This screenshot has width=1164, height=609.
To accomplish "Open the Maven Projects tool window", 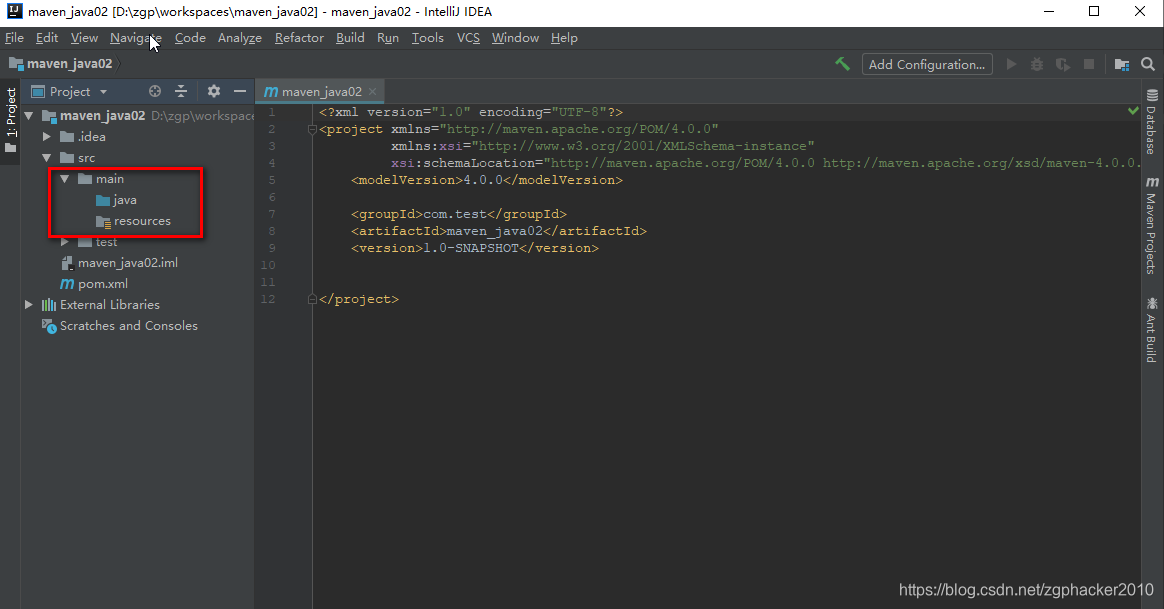I will (x=1151, y=225).
